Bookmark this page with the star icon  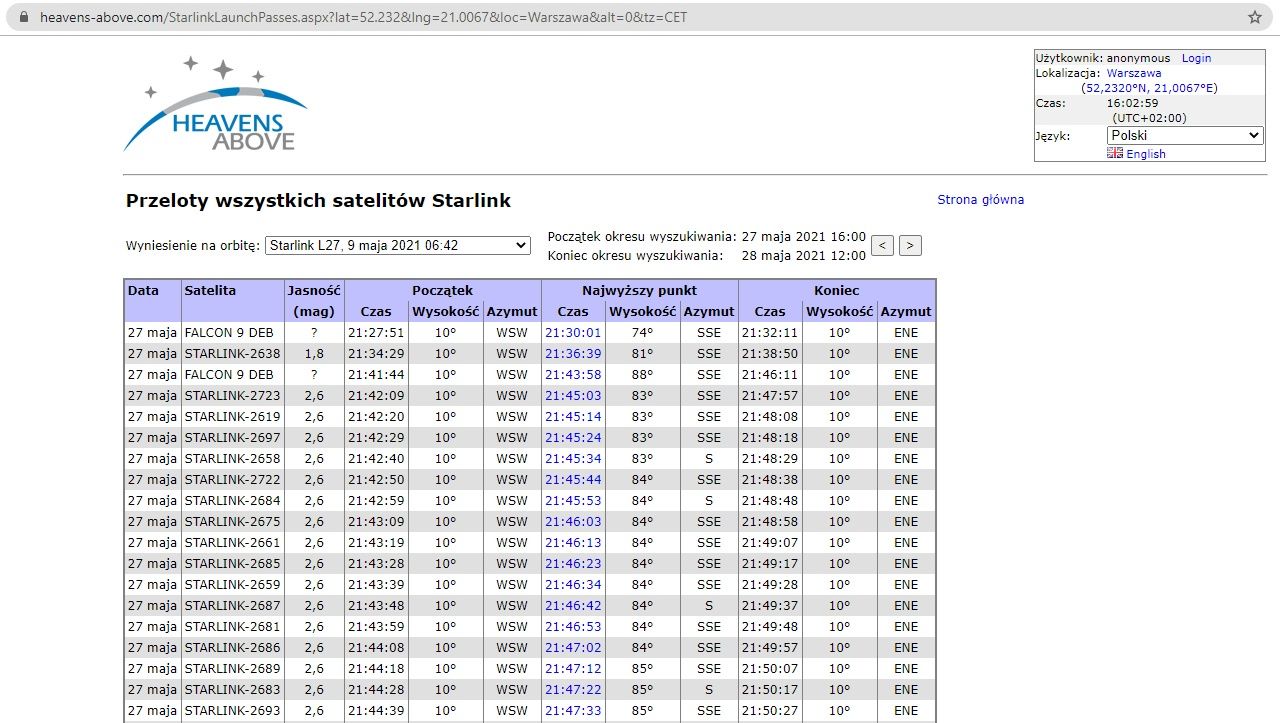[x=1255, y=17]
